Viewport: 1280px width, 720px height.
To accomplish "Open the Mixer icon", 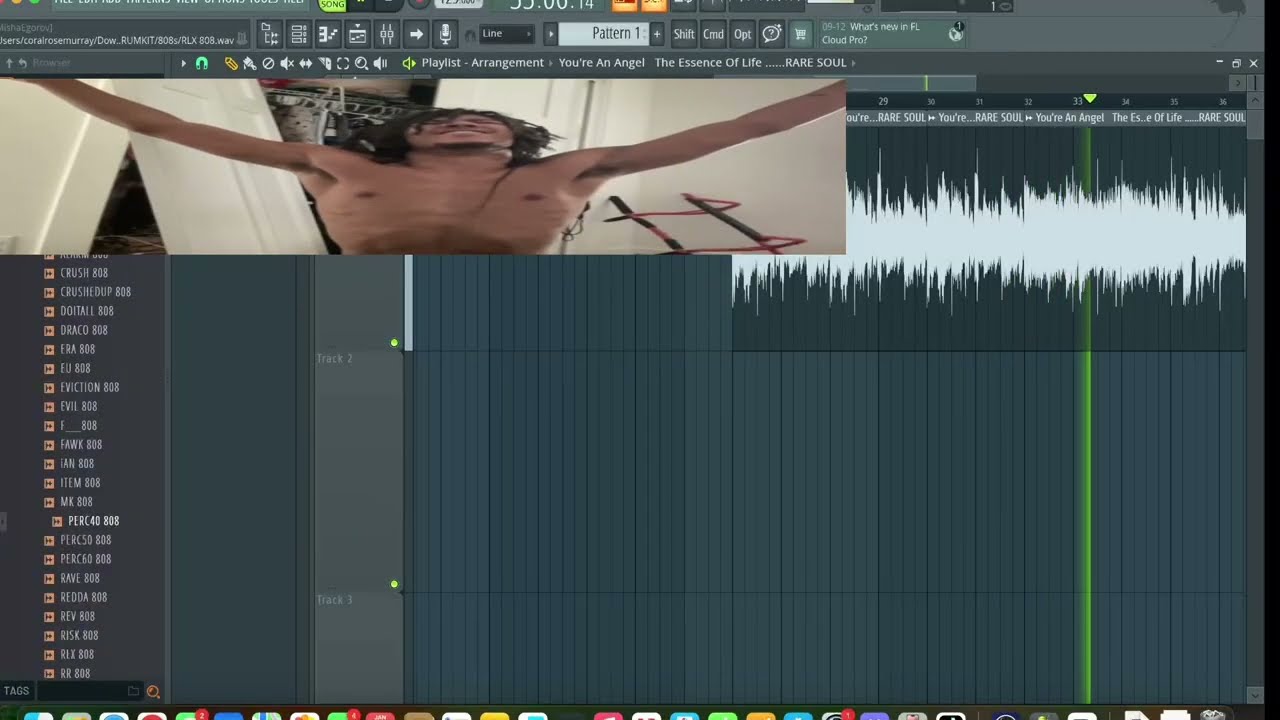I will [386, 35].
